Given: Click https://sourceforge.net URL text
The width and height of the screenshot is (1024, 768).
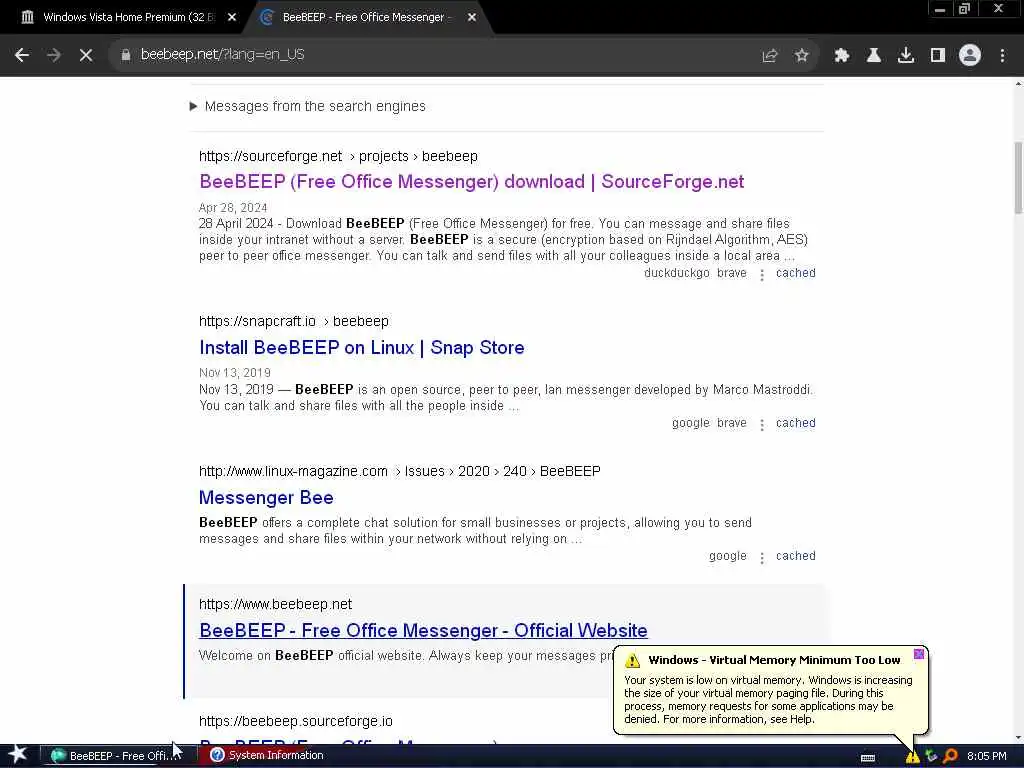Looking at the screenshot, I should pos(270,157).
